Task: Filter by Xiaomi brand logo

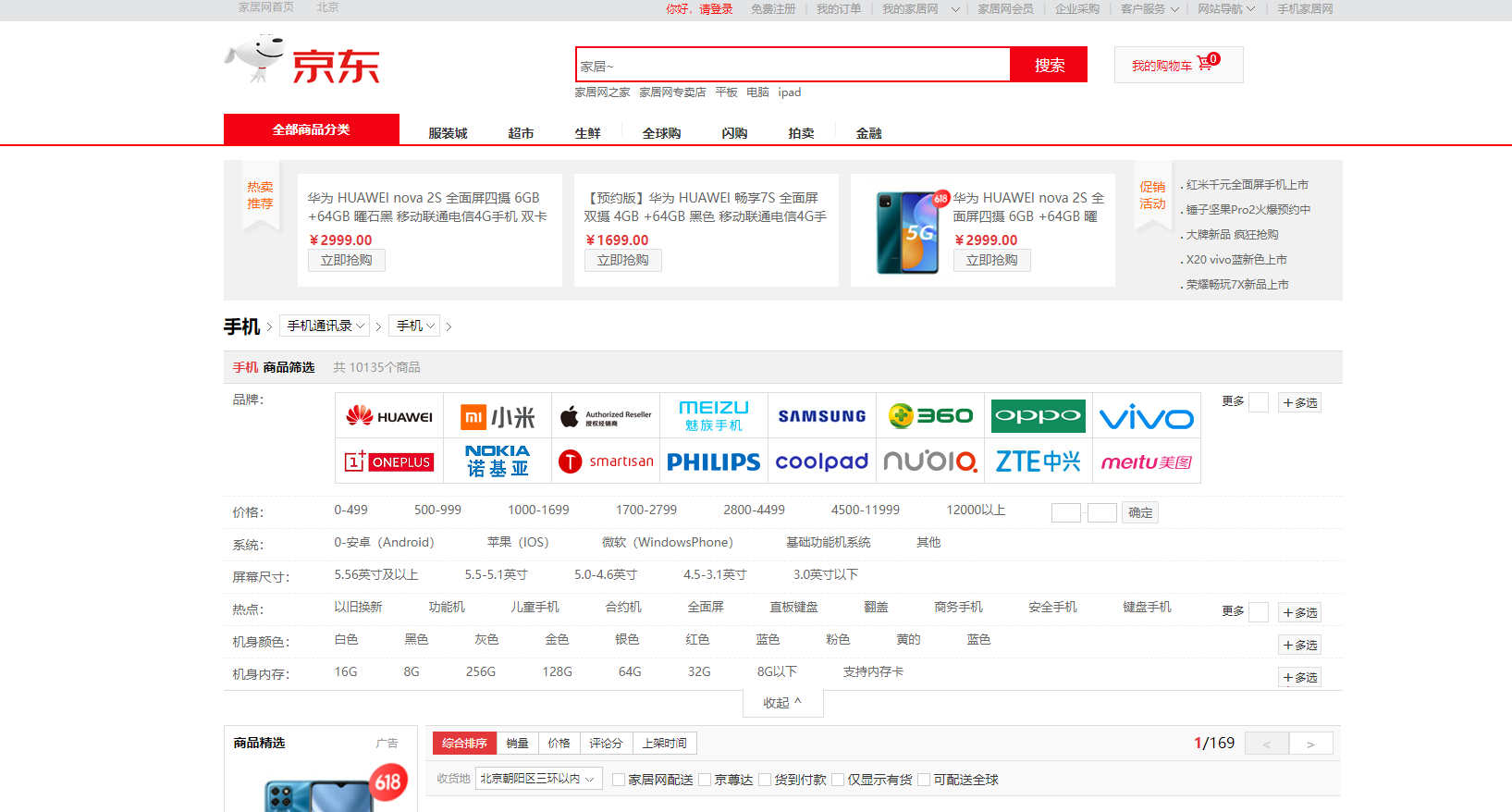Action: pos(498,416)
